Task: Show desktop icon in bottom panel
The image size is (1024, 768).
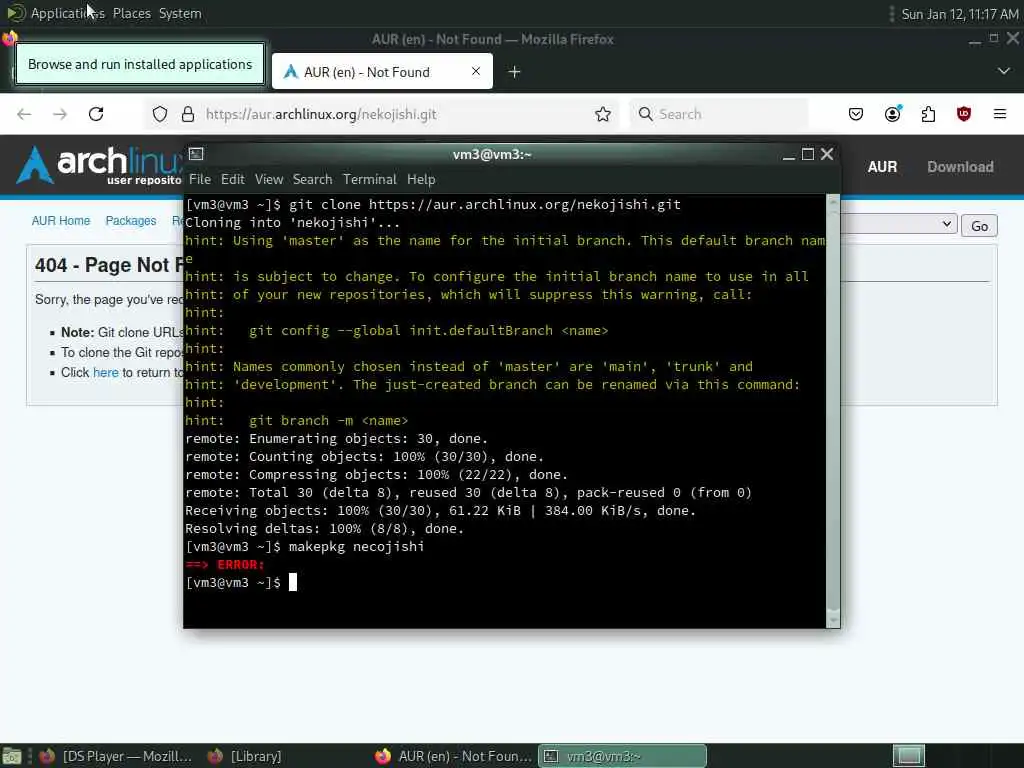Action: [x=11, y=756]
